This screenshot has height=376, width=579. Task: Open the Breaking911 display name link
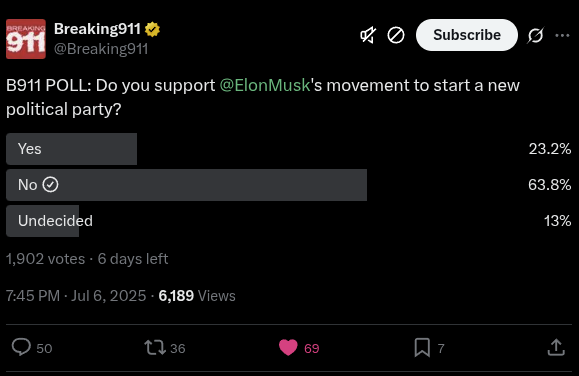(97, 29)
